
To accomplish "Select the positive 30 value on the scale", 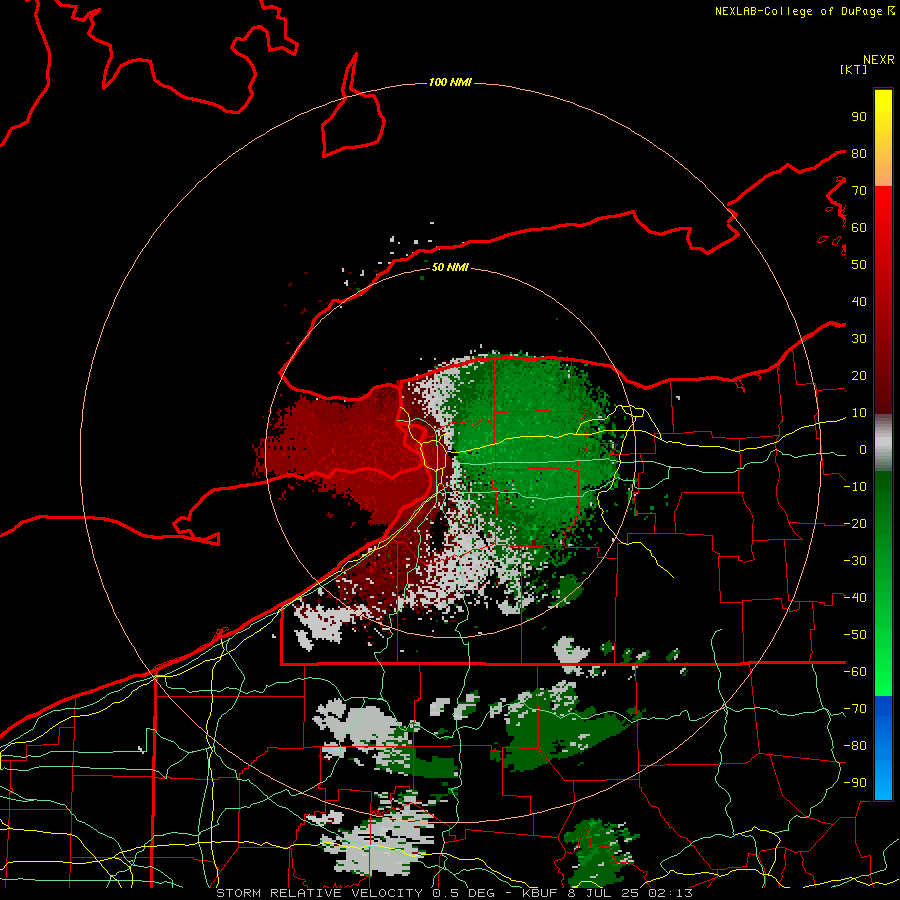I will click(859, 339).
